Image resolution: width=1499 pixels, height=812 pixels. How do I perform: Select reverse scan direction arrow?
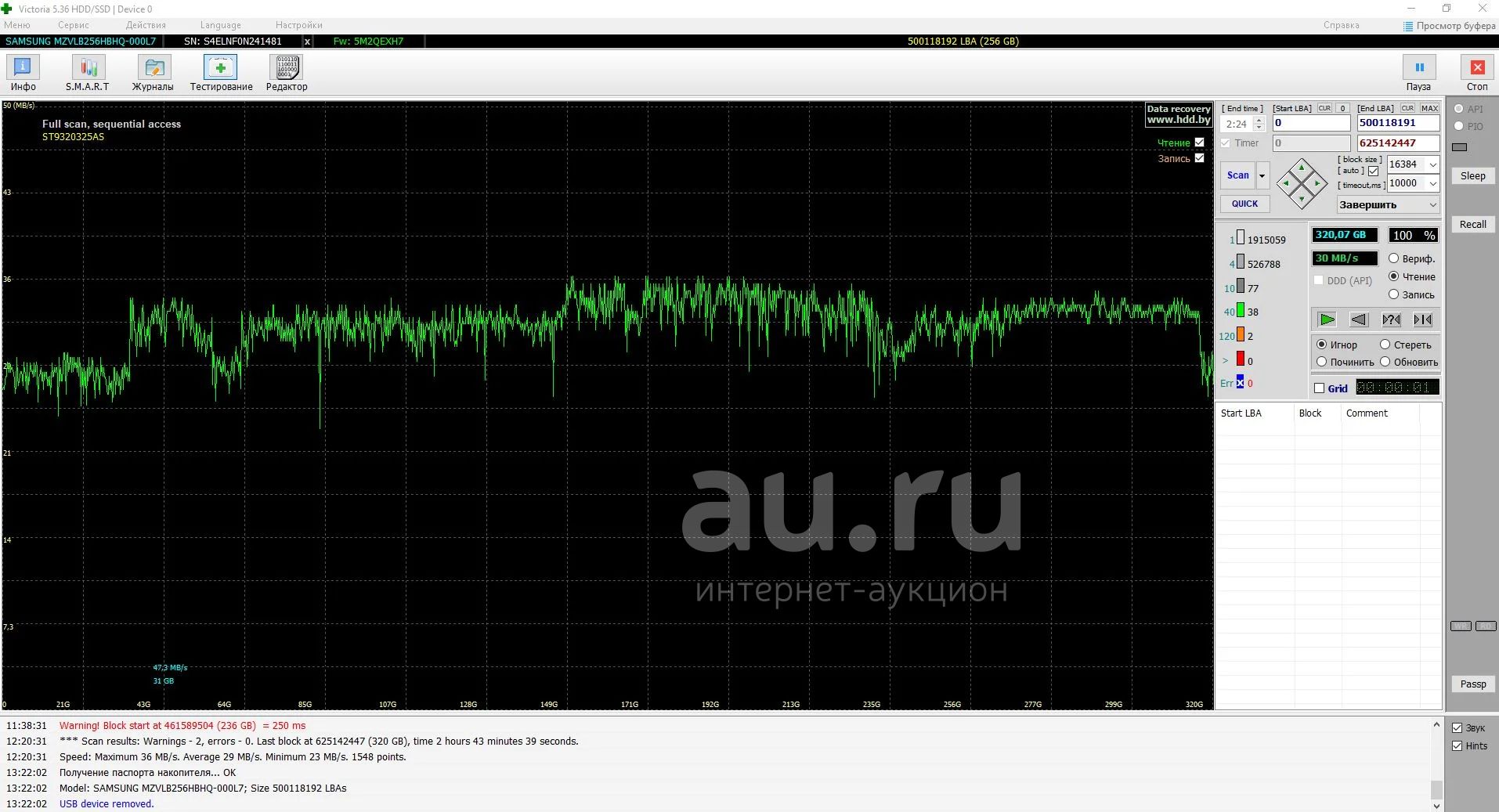coord(1359,319)
